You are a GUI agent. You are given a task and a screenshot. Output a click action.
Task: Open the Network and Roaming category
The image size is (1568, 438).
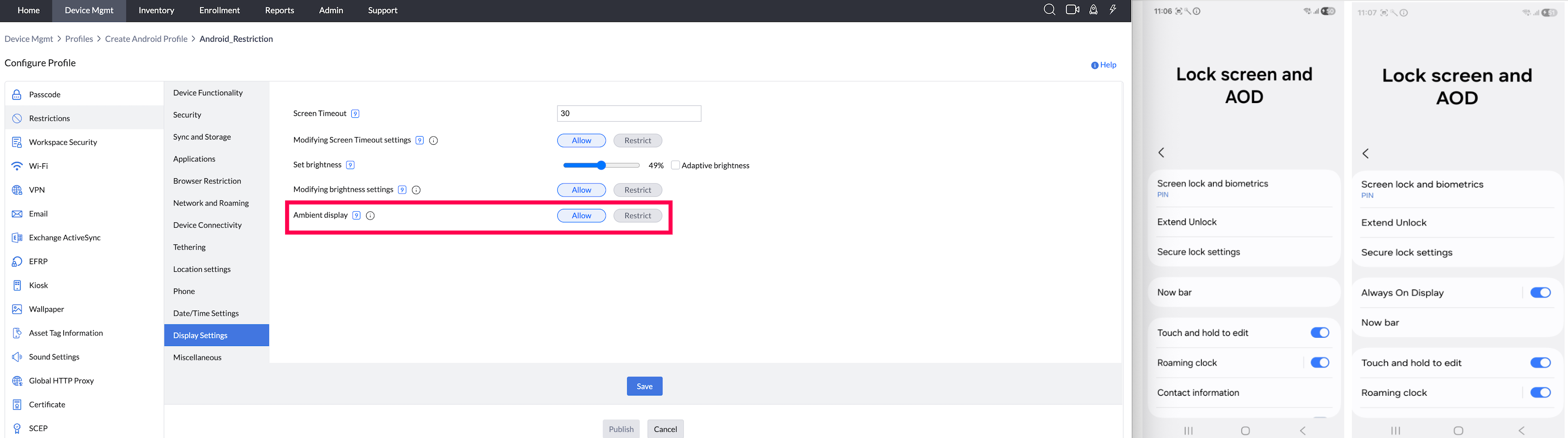click(217, 203)
